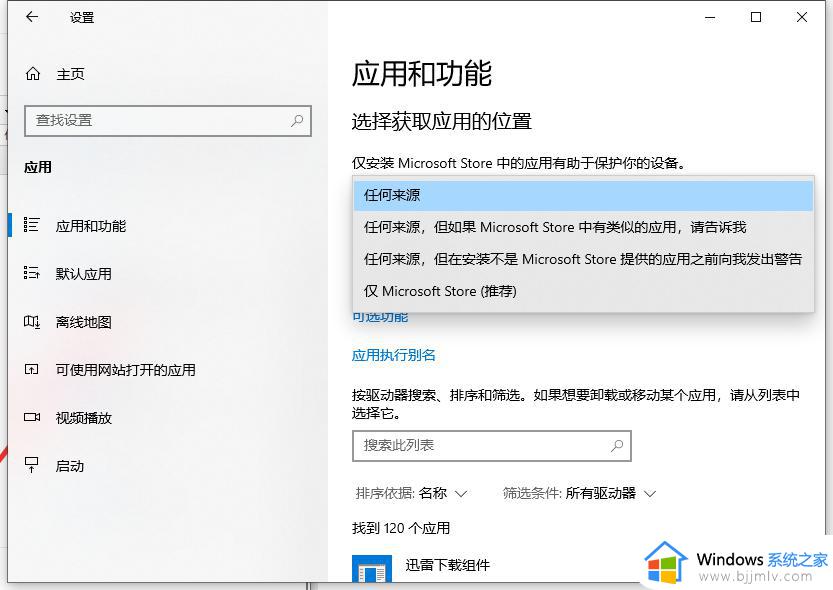This screenshot has width=833, height=590.
Task: Click the back arrow in Settings
Action: tap(32, 17)
